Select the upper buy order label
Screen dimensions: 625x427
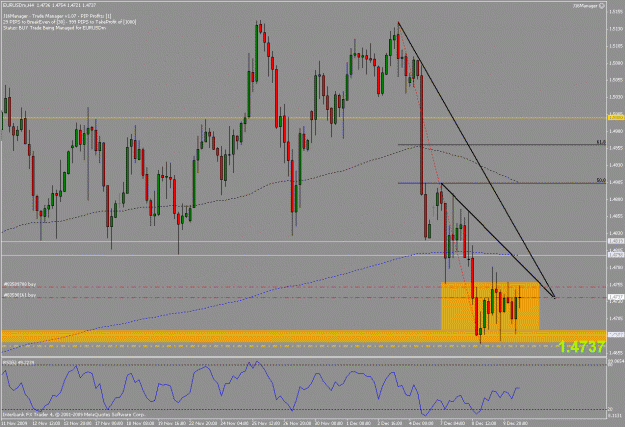20,284
